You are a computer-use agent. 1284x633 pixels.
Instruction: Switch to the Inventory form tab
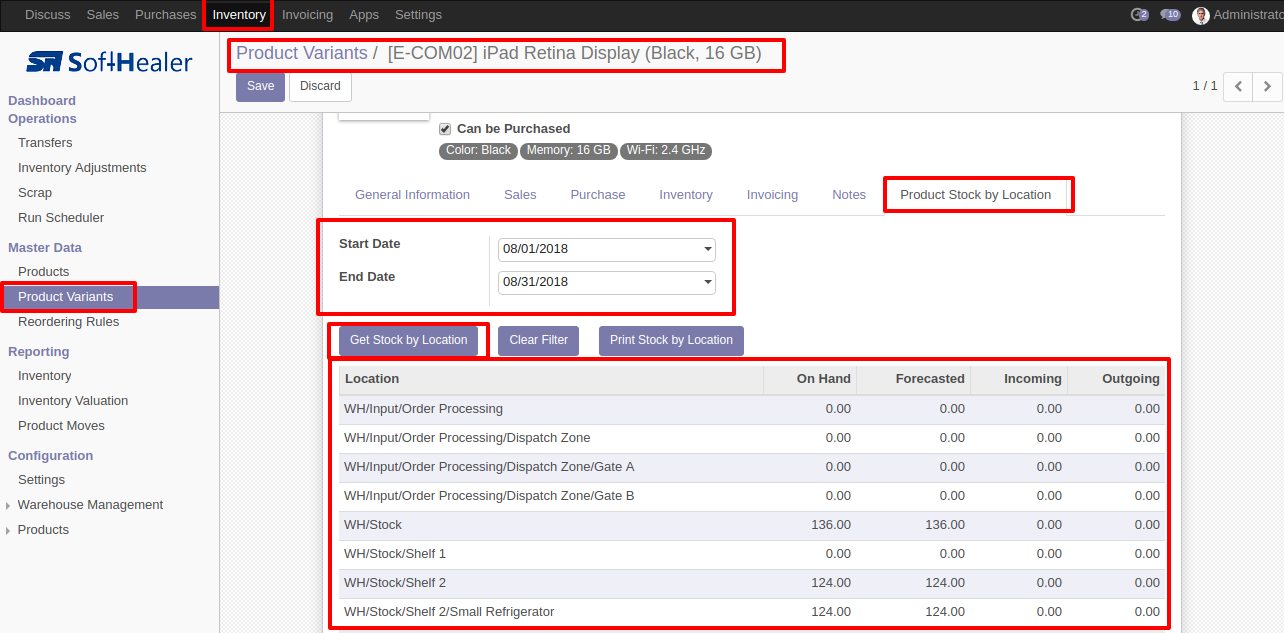[x=686, y=195]
